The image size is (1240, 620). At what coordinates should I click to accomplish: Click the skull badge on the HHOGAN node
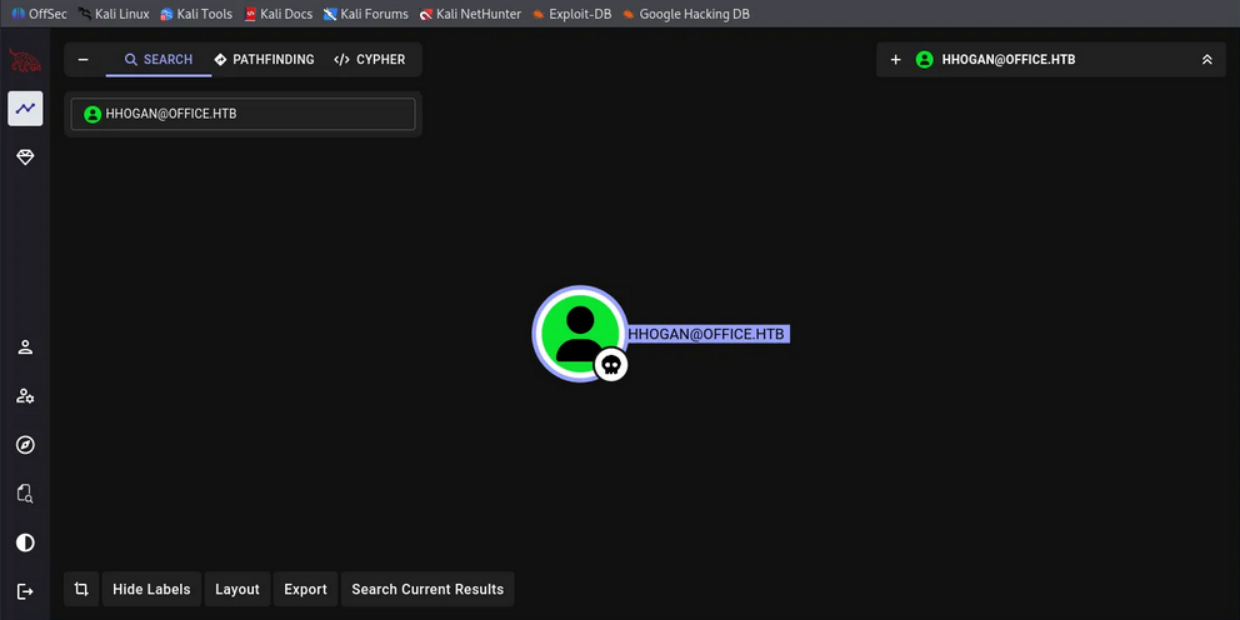[x=610, y=364]
